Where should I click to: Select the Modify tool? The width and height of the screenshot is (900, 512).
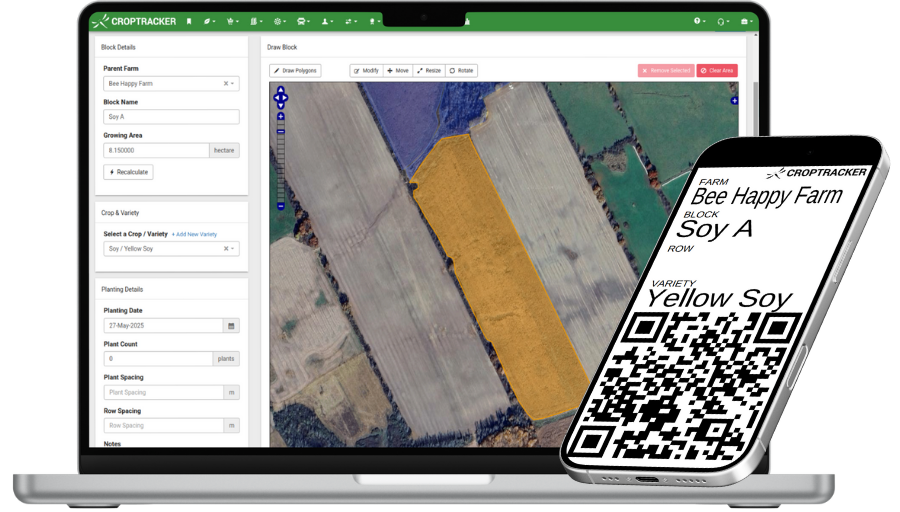tap(366, 71)
